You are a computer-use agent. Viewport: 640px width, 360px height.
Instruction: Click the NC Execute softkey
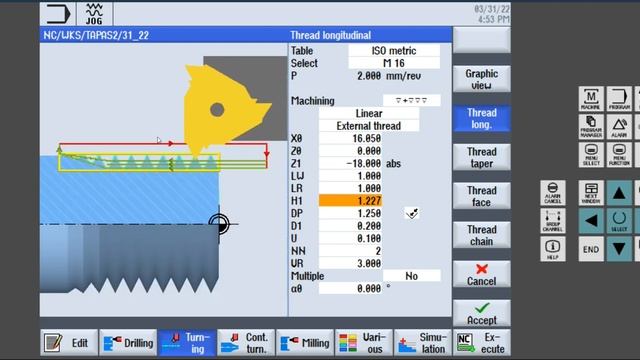pyautogui.click(x=482, y=343)
